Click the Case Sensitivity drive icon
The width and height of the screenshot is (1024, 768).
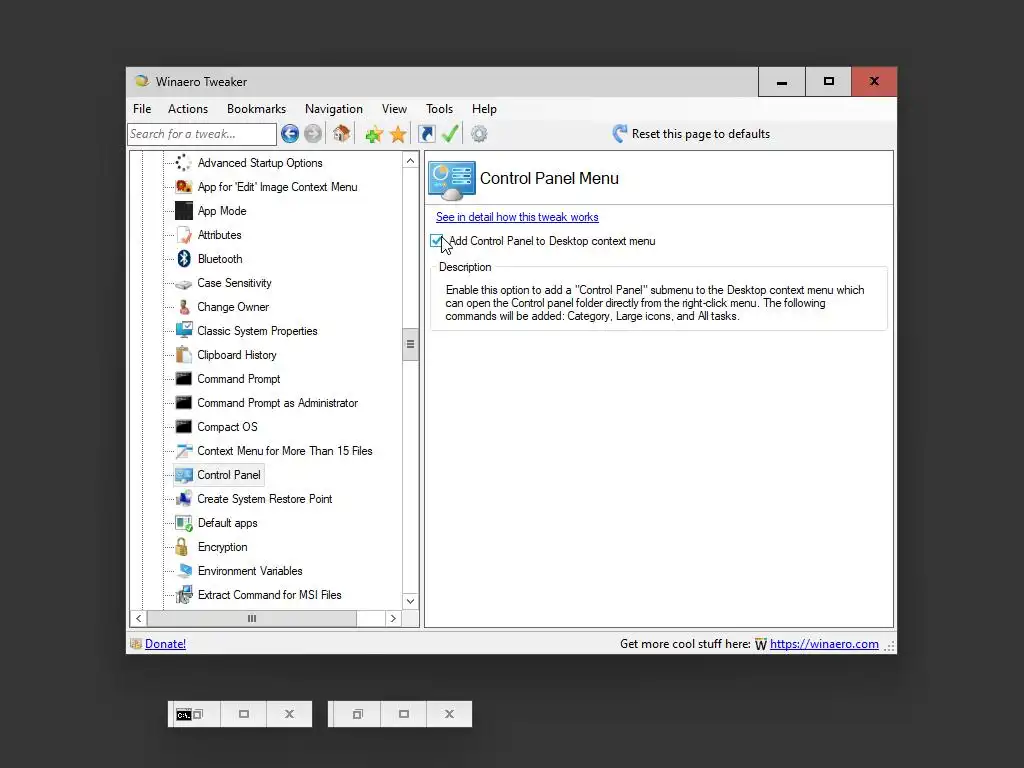(x=184, y=283)
